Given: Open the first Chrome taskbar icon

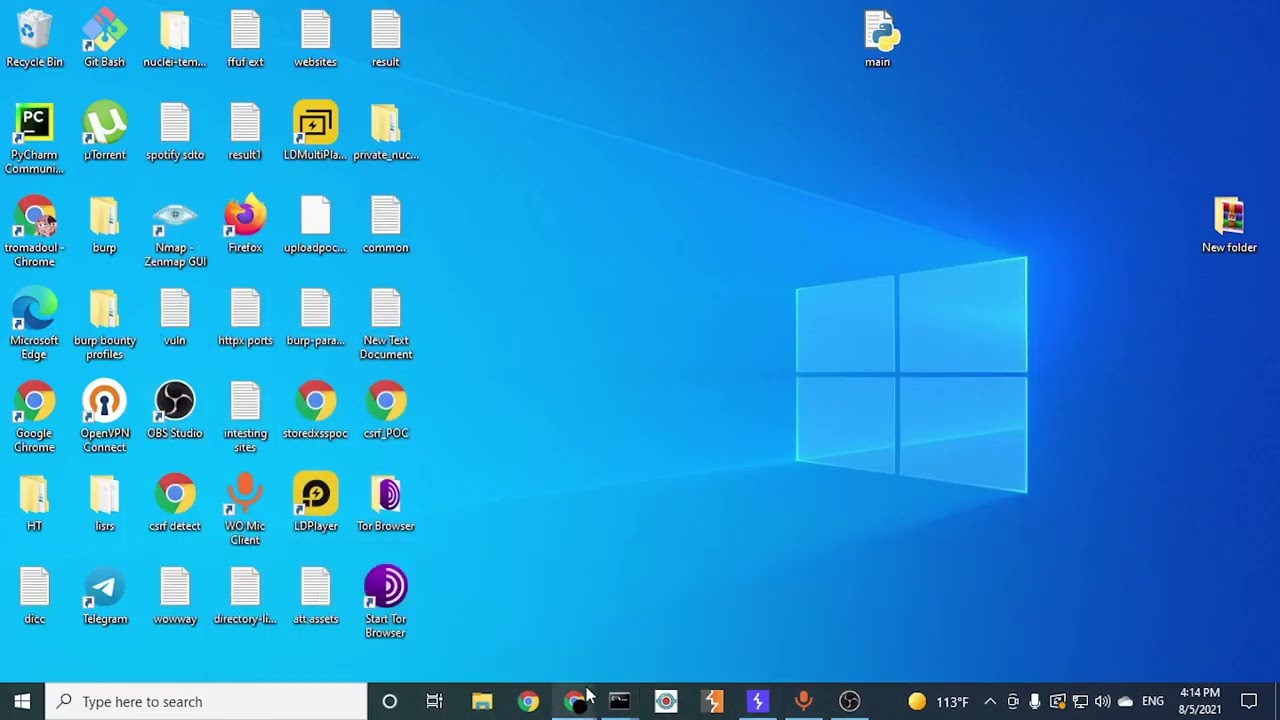Looking at the screenshot, I should click(x=528, y=701).
